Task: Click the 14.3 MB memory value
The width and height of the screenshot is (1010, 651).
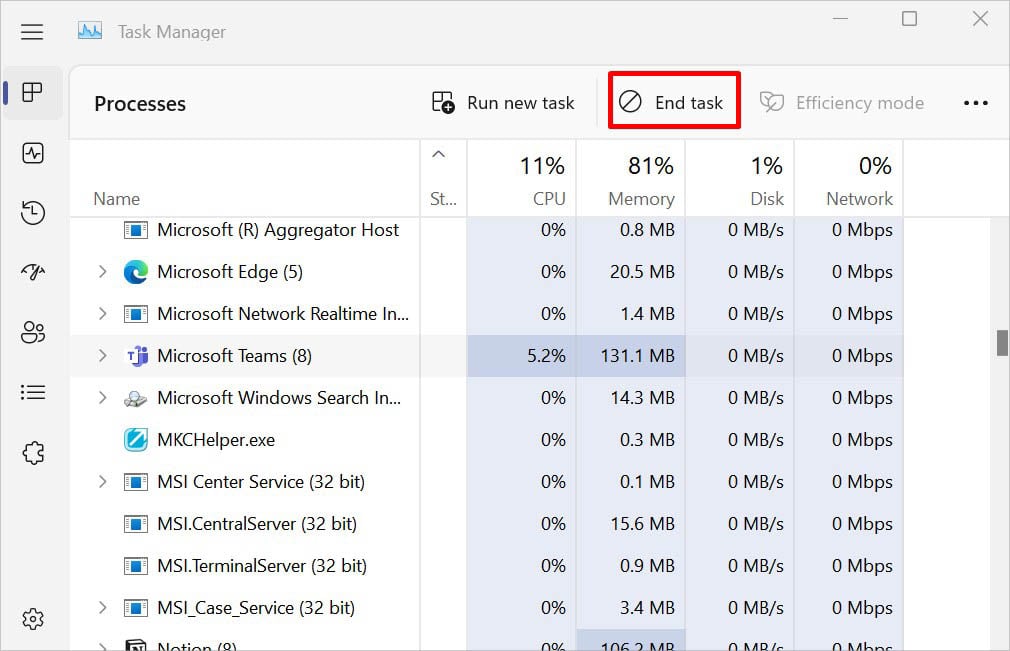Action: click(x=642, y=398)
